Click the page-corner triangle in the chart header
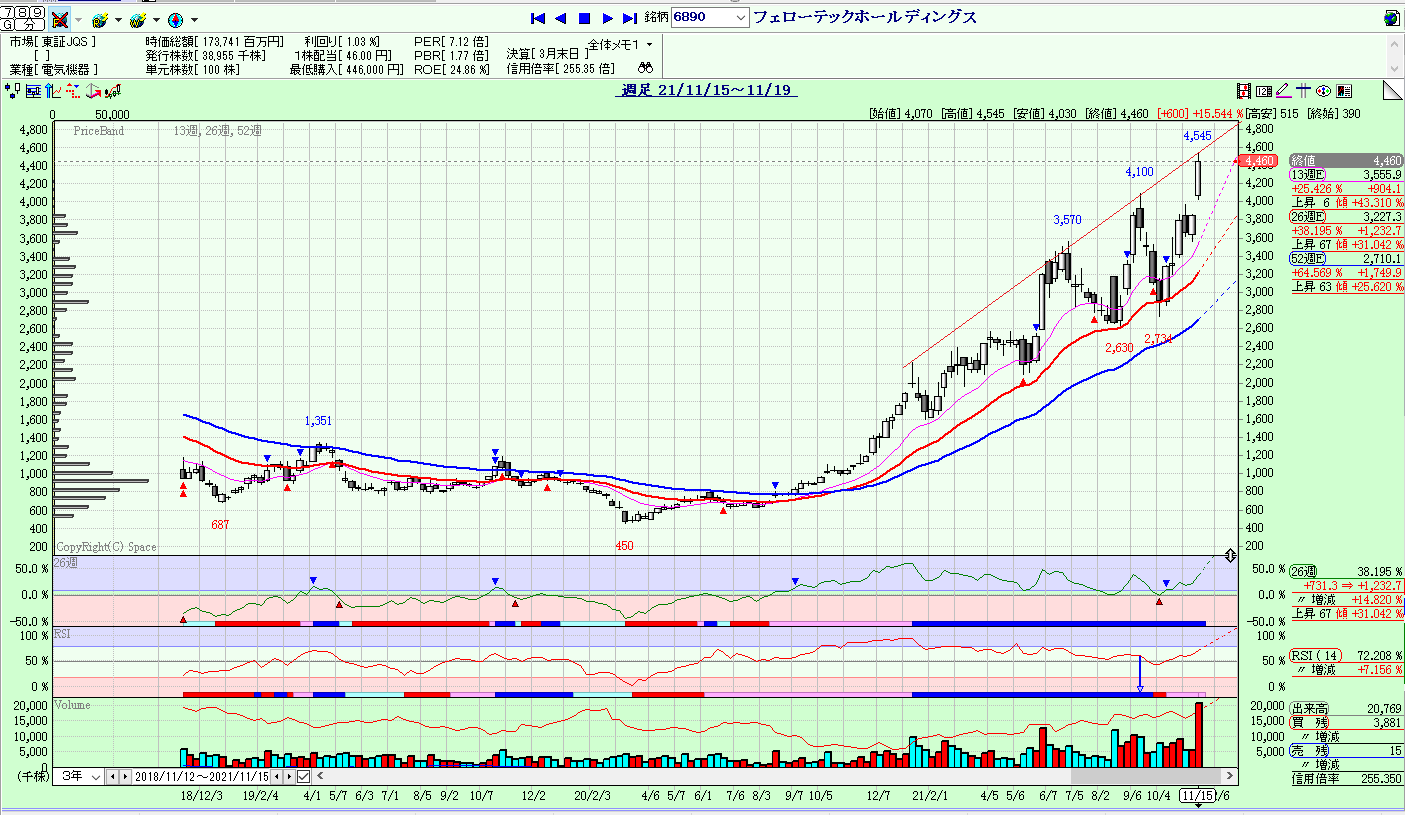This screenshot has height=815, width=1405. pos(1392,91)
